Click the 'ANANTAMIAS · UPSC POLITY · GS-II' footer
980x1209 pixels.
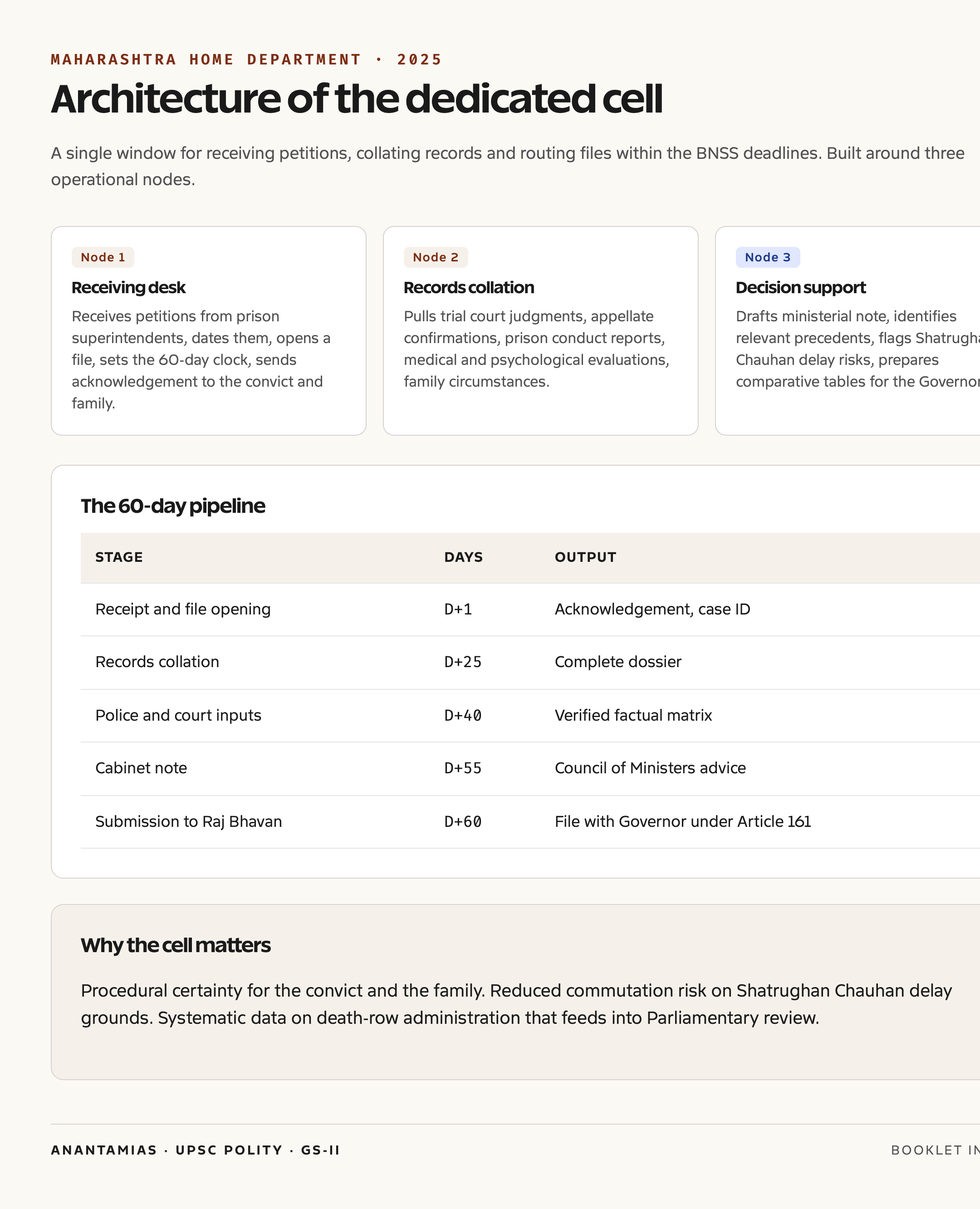pyautogui.click(x=196, y=1150)
